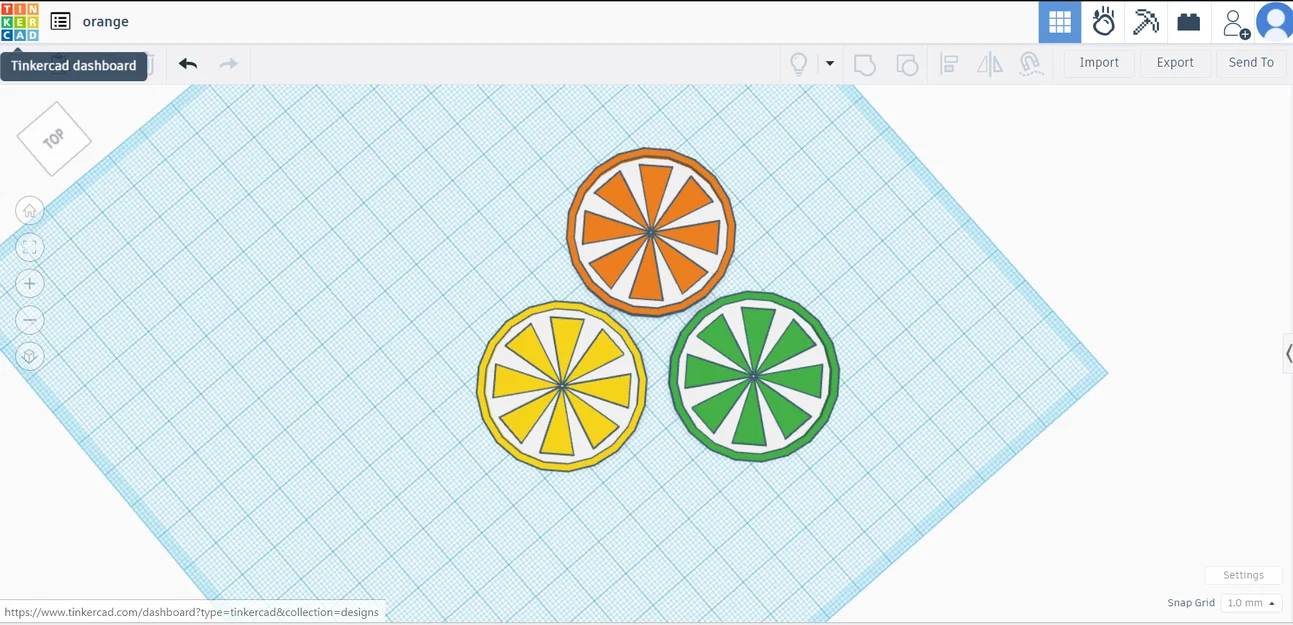Click the Send To button

tap(1251, 62)
